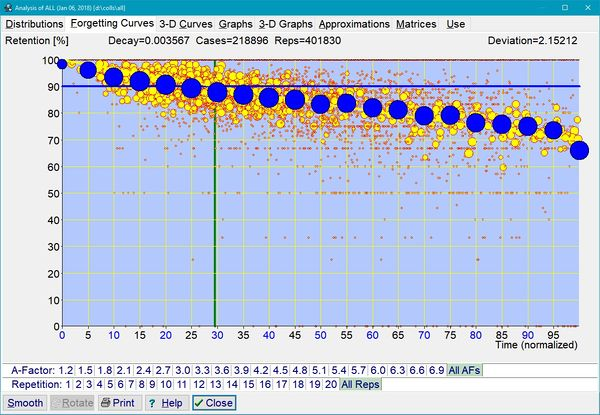Open Help with the question mark button
Viewport: 600px width, 415px height.
[167, 403]
